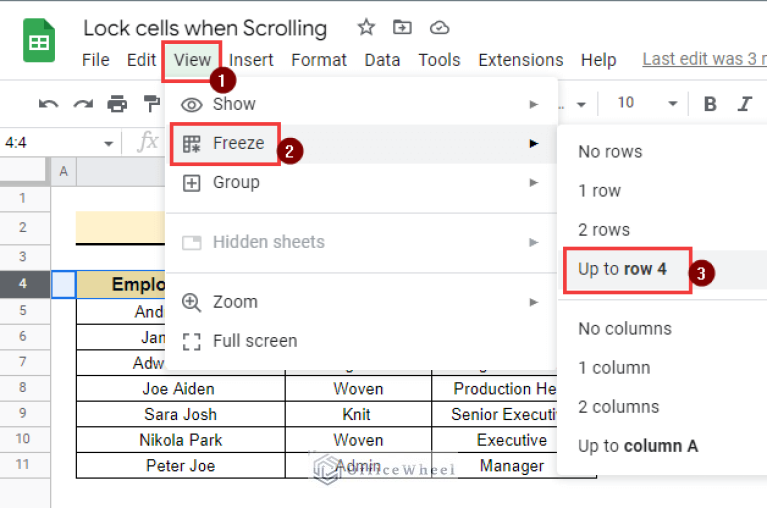Image resolution: width=767 pixels, height=508 pixels.
Task: Toggle bold formatting button
Action: 710,104
